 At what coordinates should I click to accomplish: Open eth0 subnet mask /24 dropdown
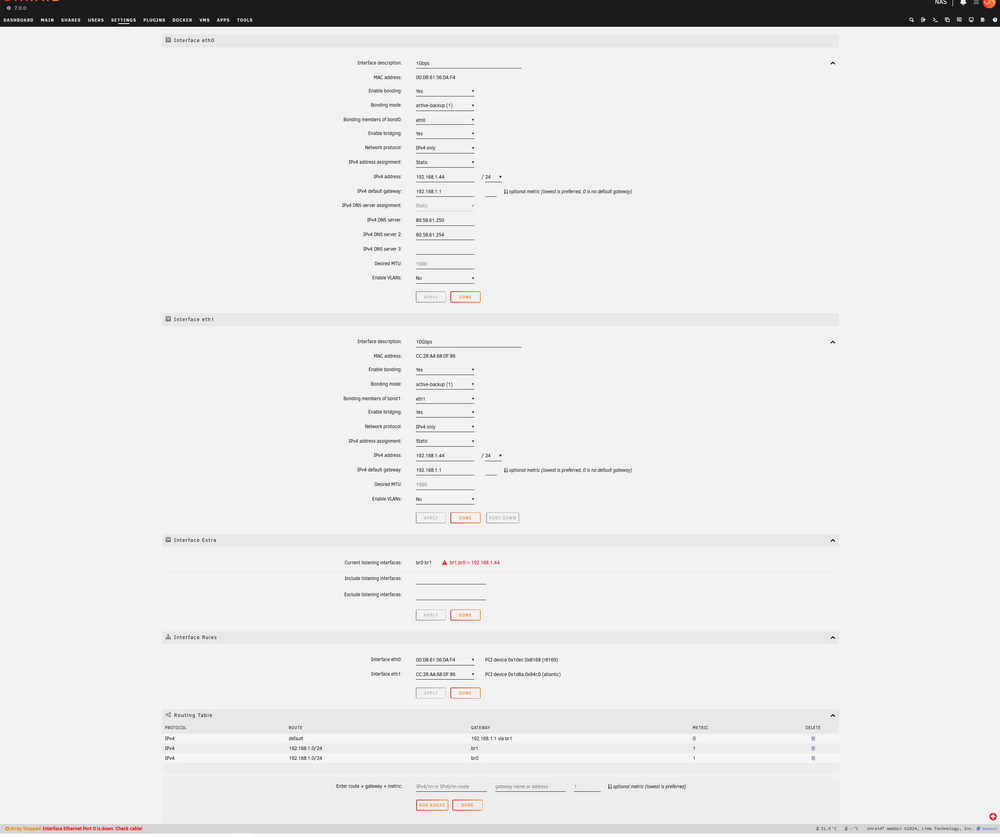coord(493,177)
